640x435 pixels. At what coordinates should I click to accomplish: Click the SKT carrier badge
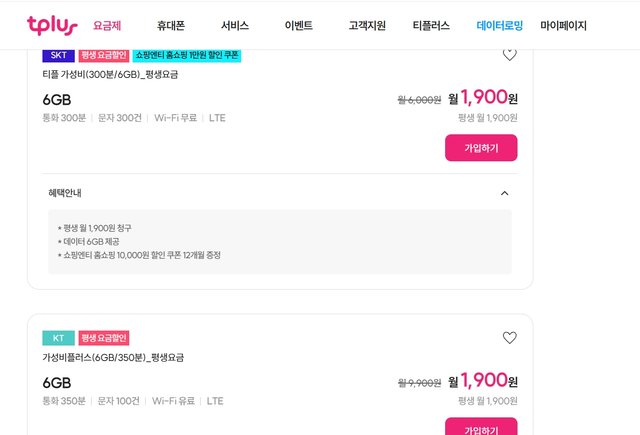click(x=58, y=55)
